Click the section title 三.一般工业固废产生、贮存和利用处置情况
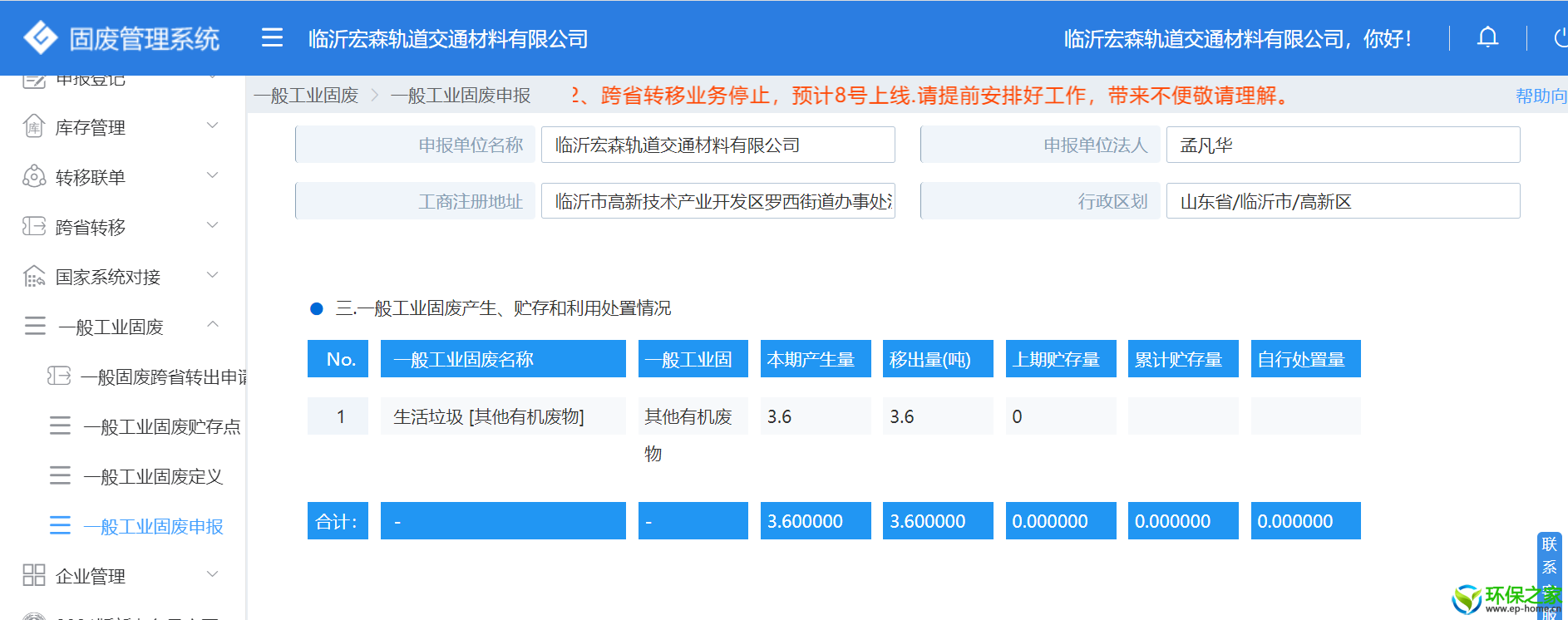1568x620 pixels. tap(503, 308)
